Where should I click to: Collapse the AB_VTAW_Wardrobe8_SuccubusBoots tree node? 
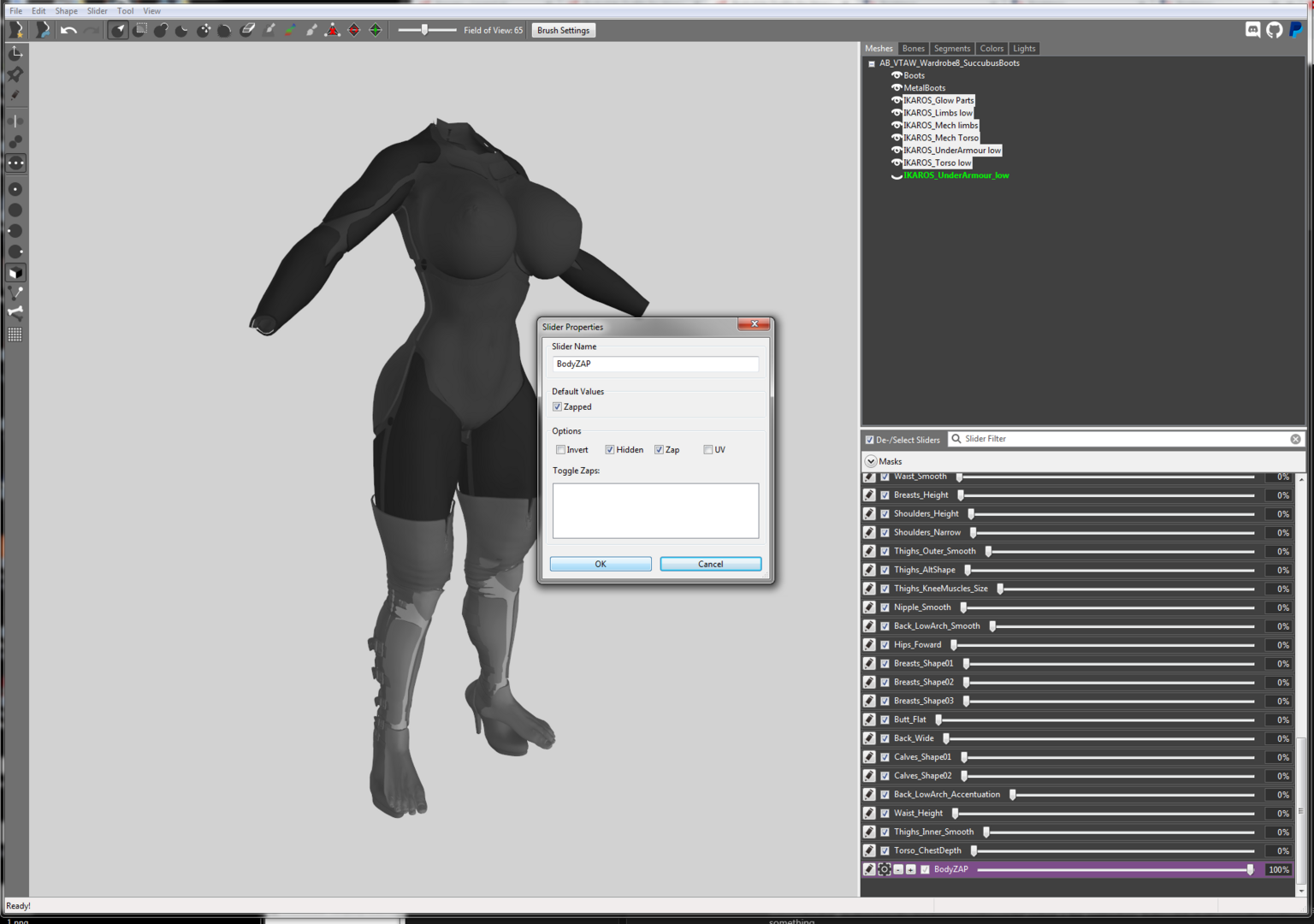(872, 63)
